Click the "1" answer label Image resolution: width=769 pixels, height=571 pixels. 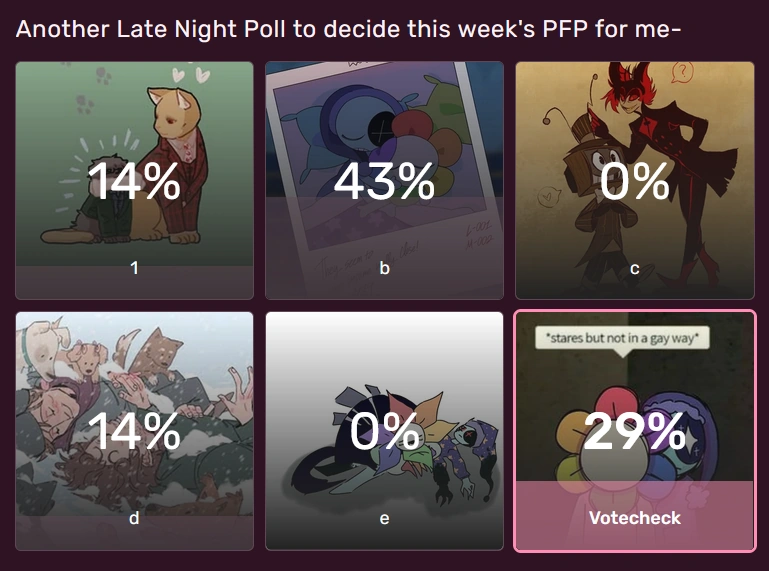(134, 267)
